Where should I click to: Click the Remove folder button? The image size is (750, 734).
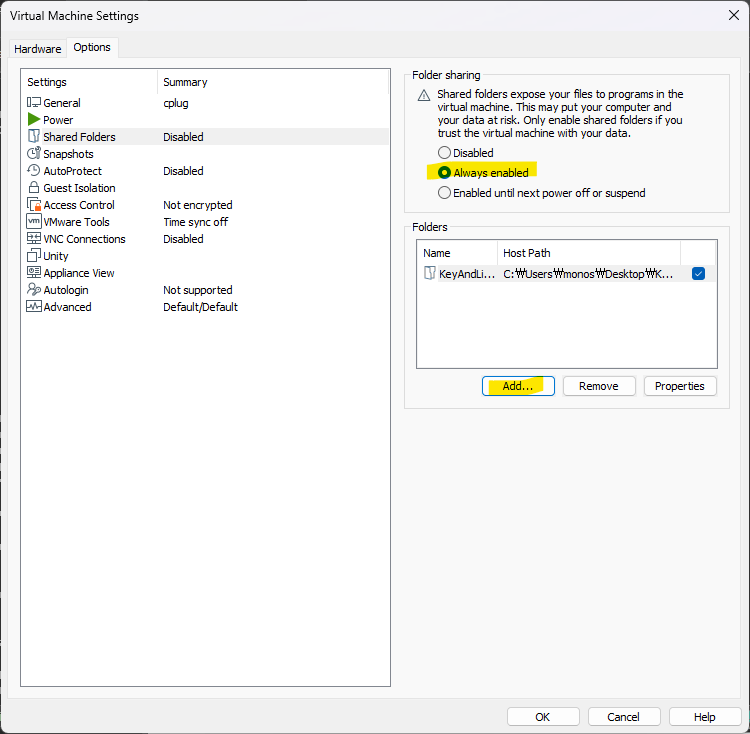tap(599, 386)
